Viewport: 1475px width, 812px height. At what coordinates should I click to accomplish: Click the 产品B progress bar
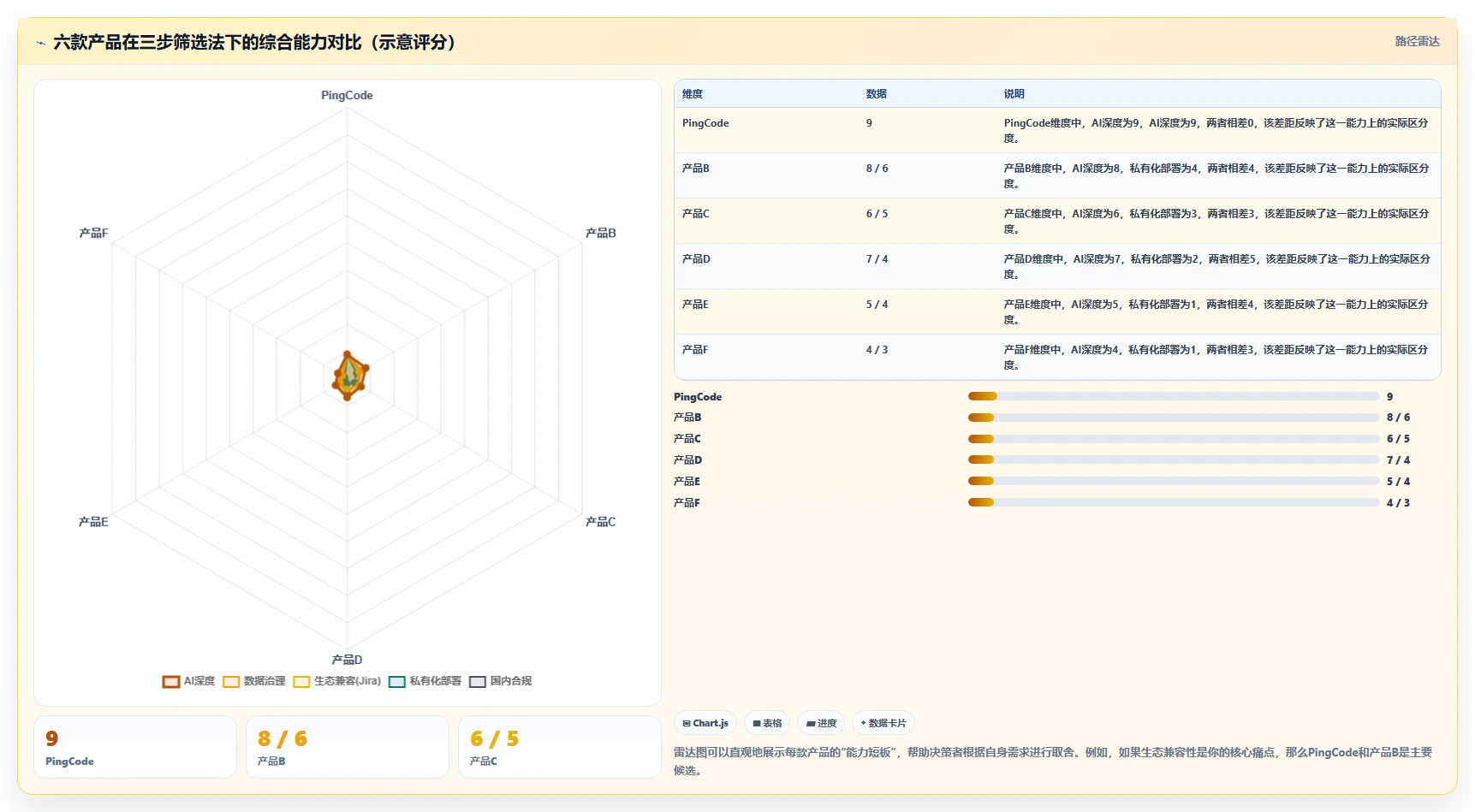pyautogui.click(x=1174, y=418)
